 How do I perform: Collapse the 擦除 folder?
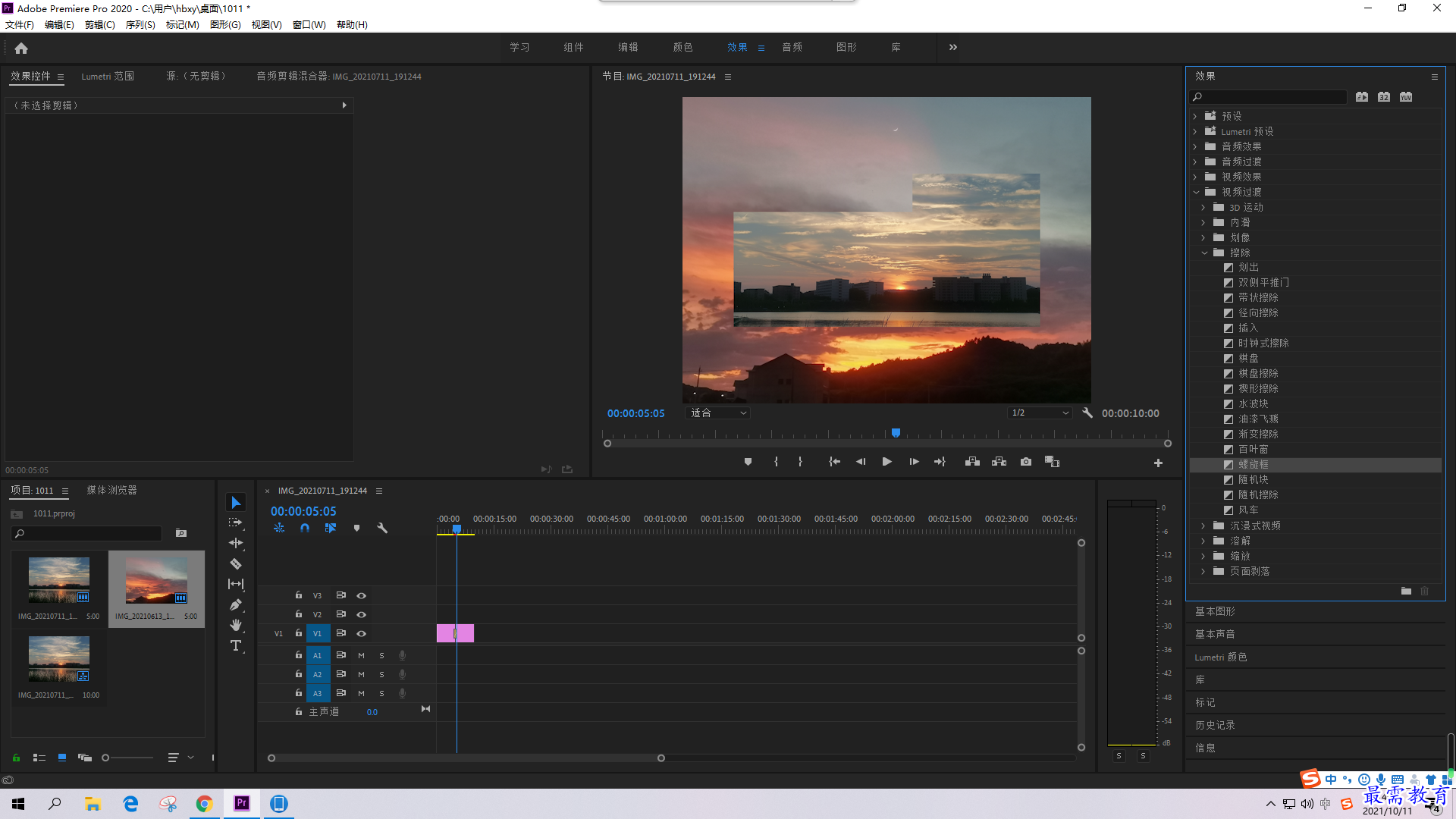click(1204, 253)
